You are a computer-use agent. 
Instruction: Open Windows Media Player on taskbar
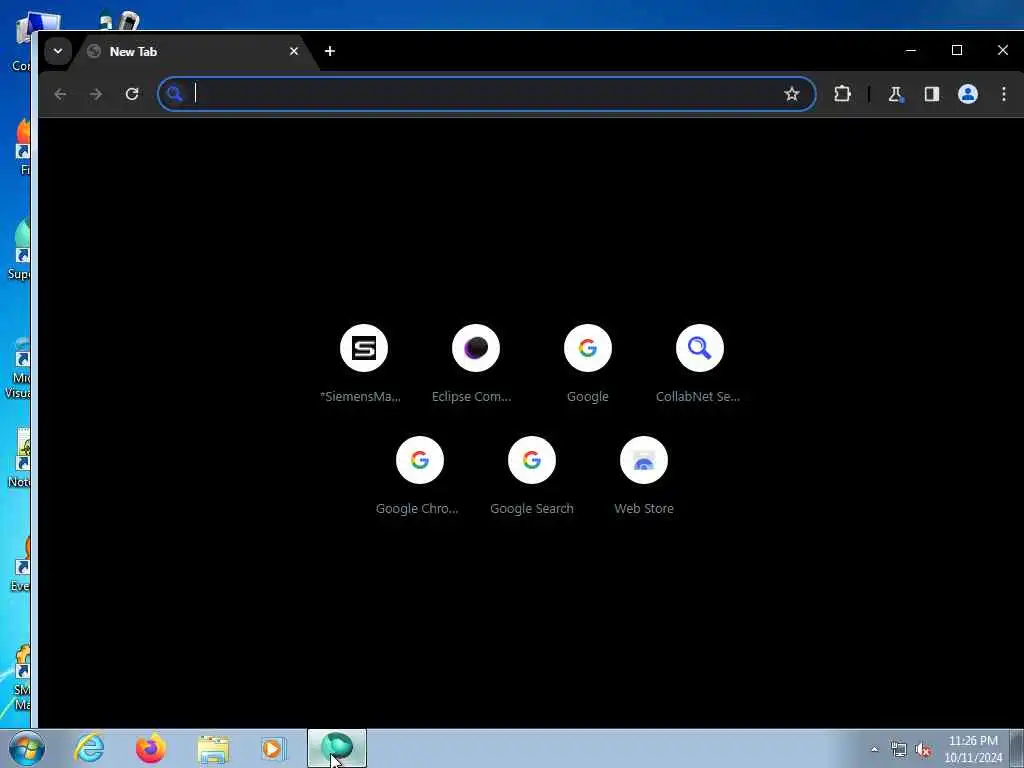(274, 748)
